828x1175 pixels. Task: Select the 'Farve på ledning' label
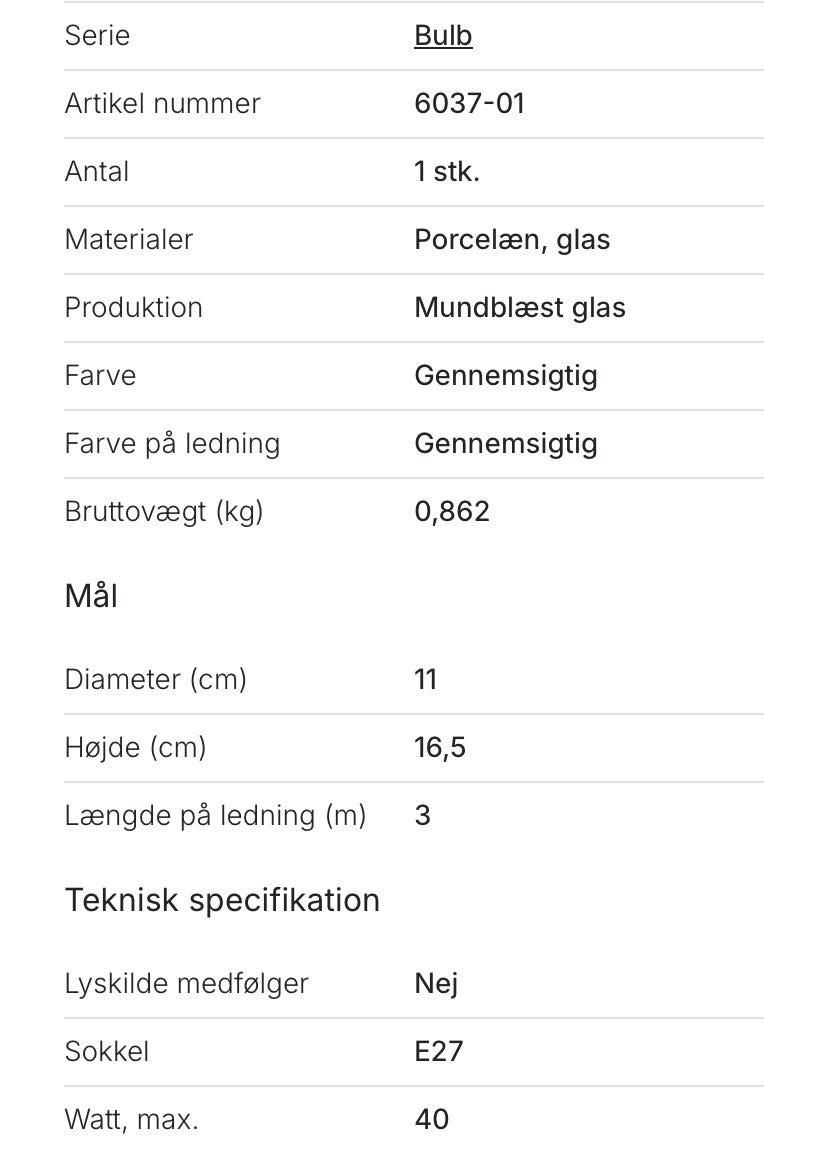[172, 444]
